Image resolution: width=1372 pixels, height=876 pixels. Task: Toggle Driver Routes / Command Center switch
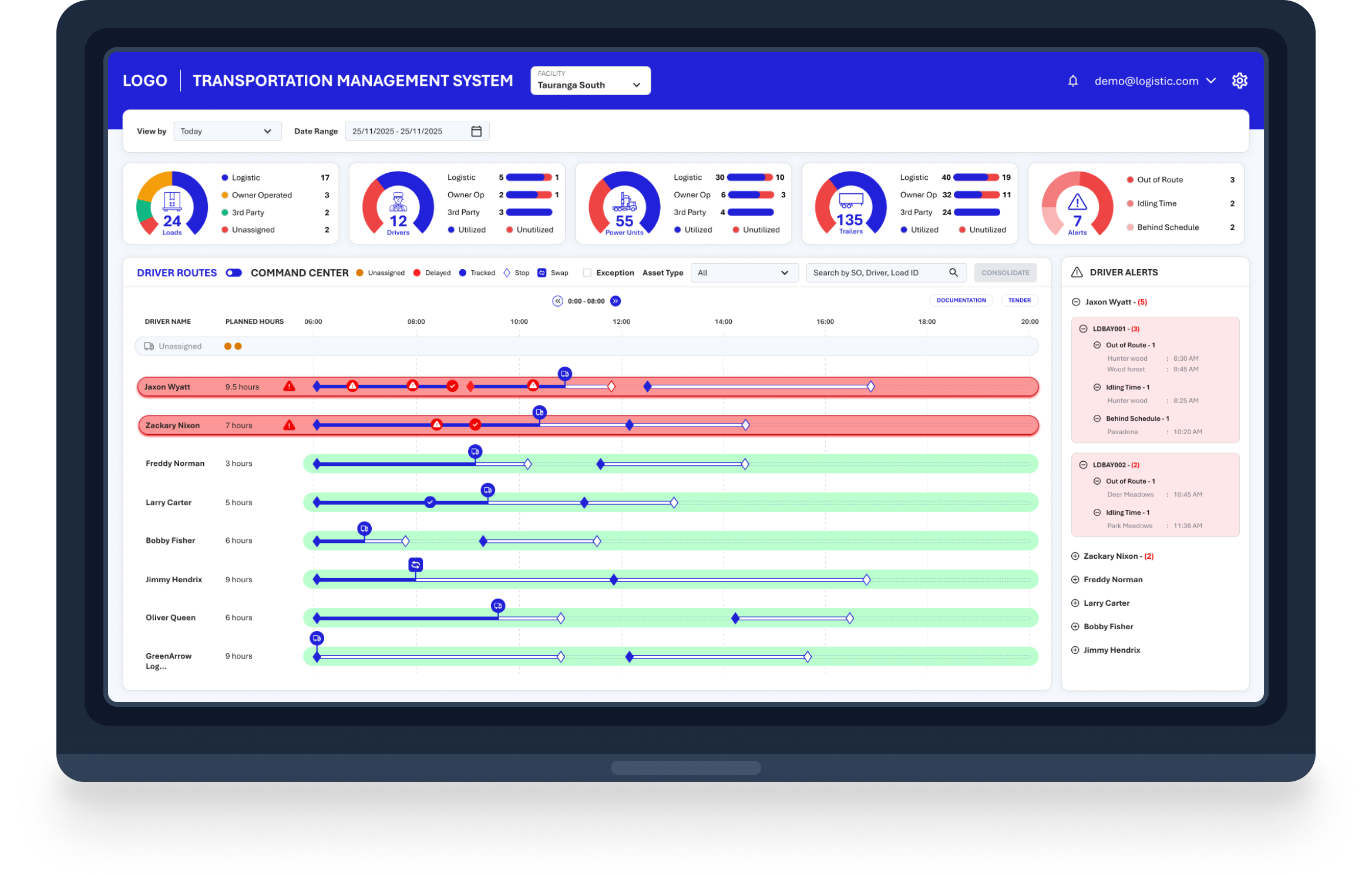coord(234,273)
